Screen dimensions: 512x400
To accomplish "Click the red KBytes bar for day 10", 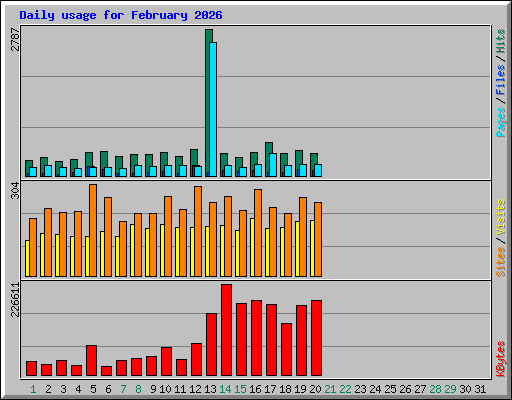I will tap(166, 362).
